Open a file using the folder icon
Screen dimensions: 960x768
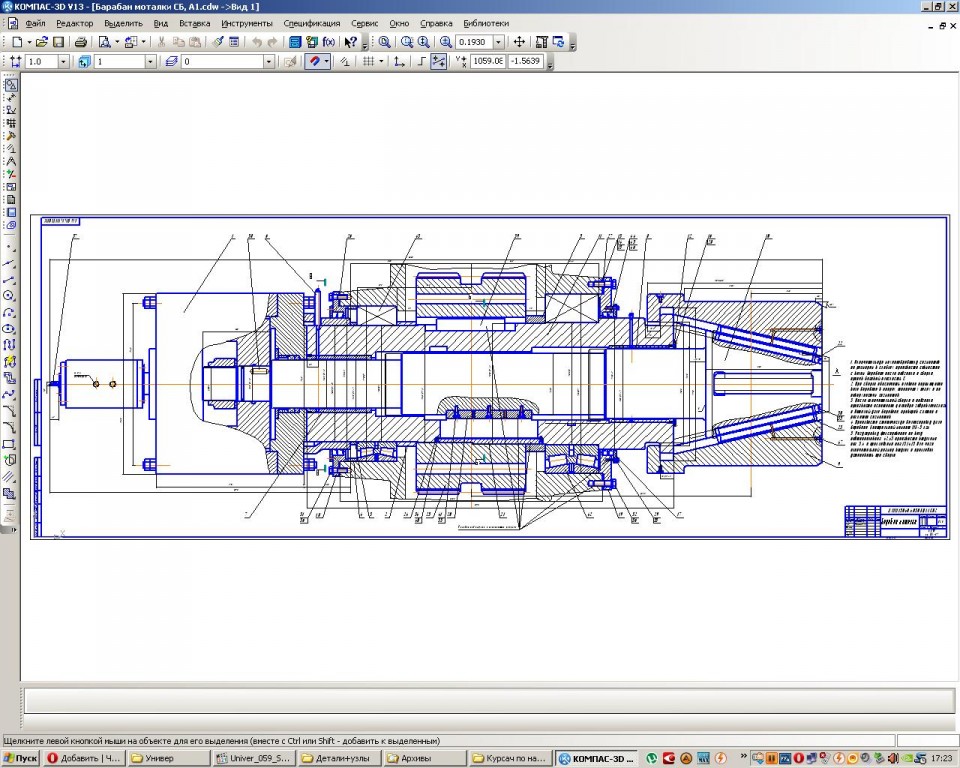[x=41, y=42]
